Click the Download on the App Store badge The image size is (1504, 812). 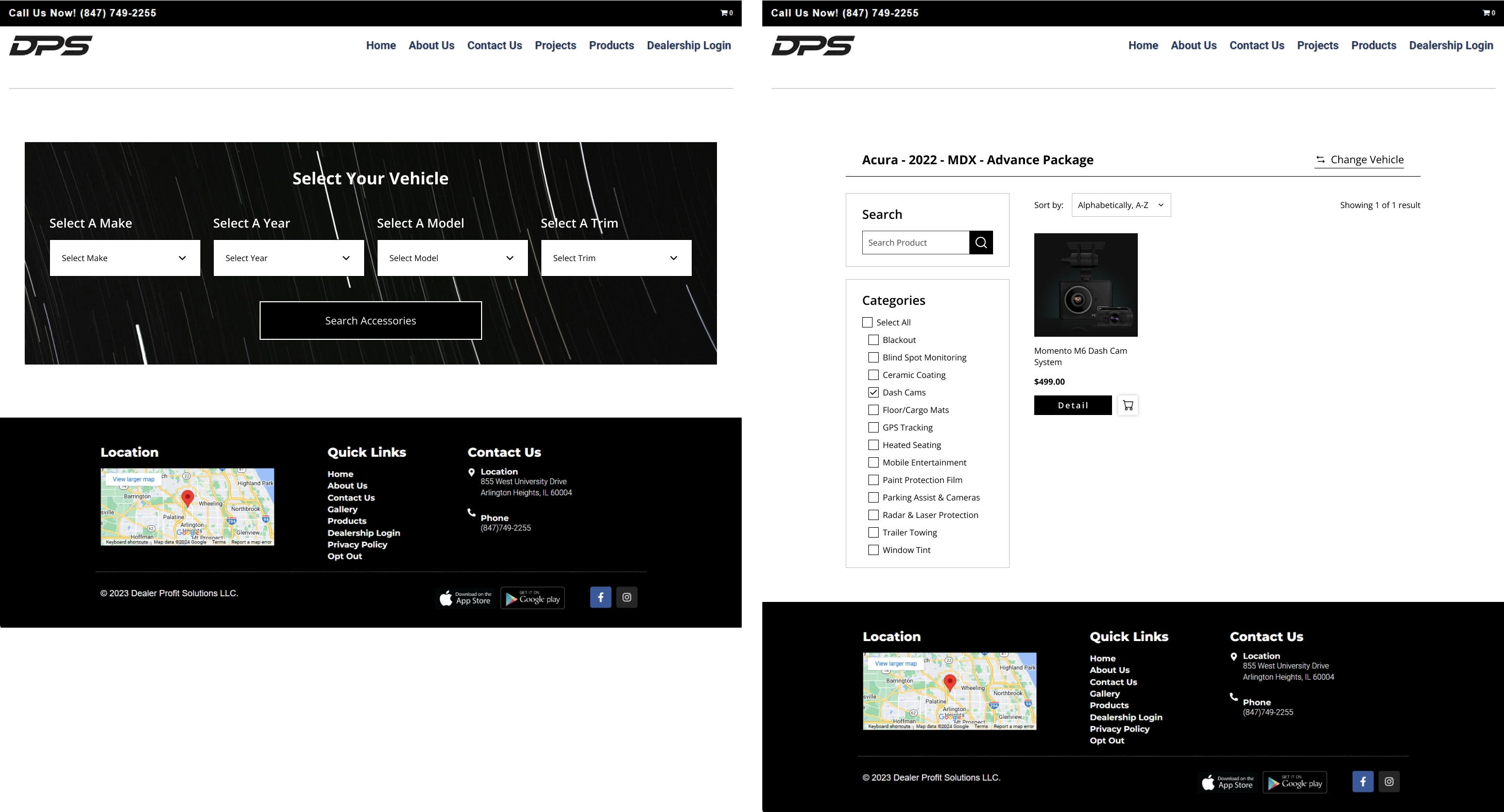coord(1227,782)
